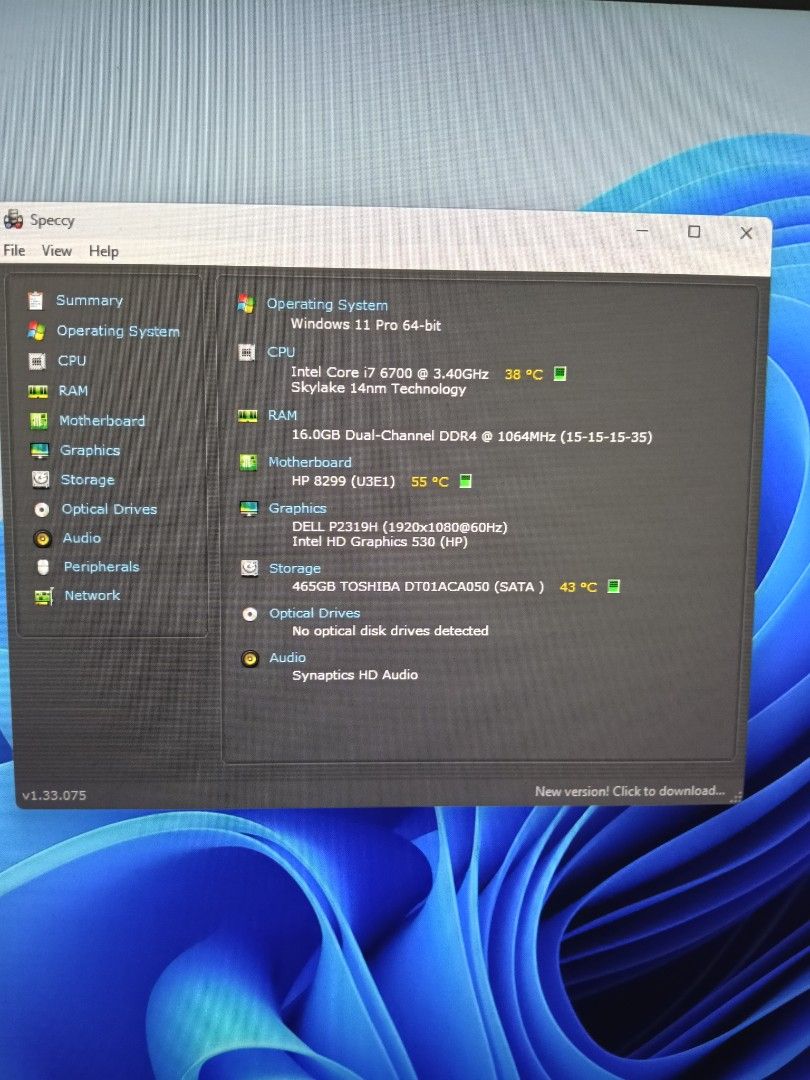Viewport: 810px width, 1080px height.
Task: Open the Operating System heading link in summary
Action: (327, 304)
